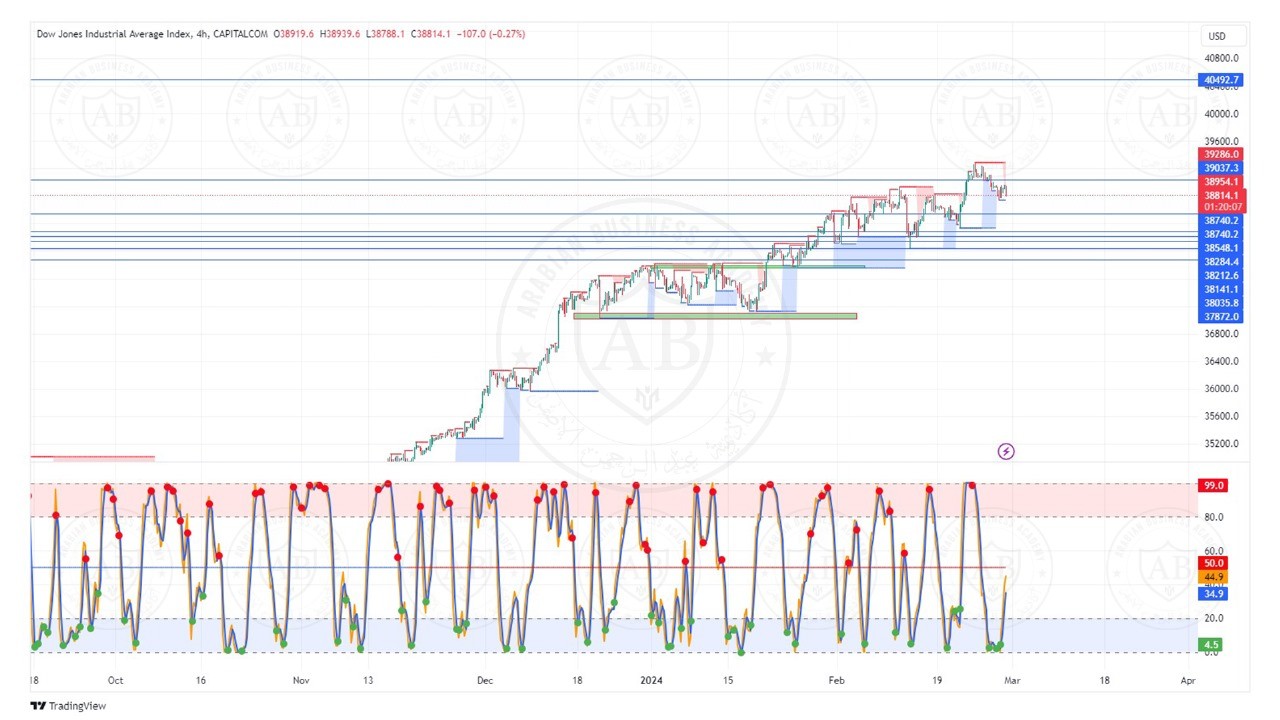Select the 38212.6 price level label
The image size is (1280, 720).
click(x=1221, y=275)
